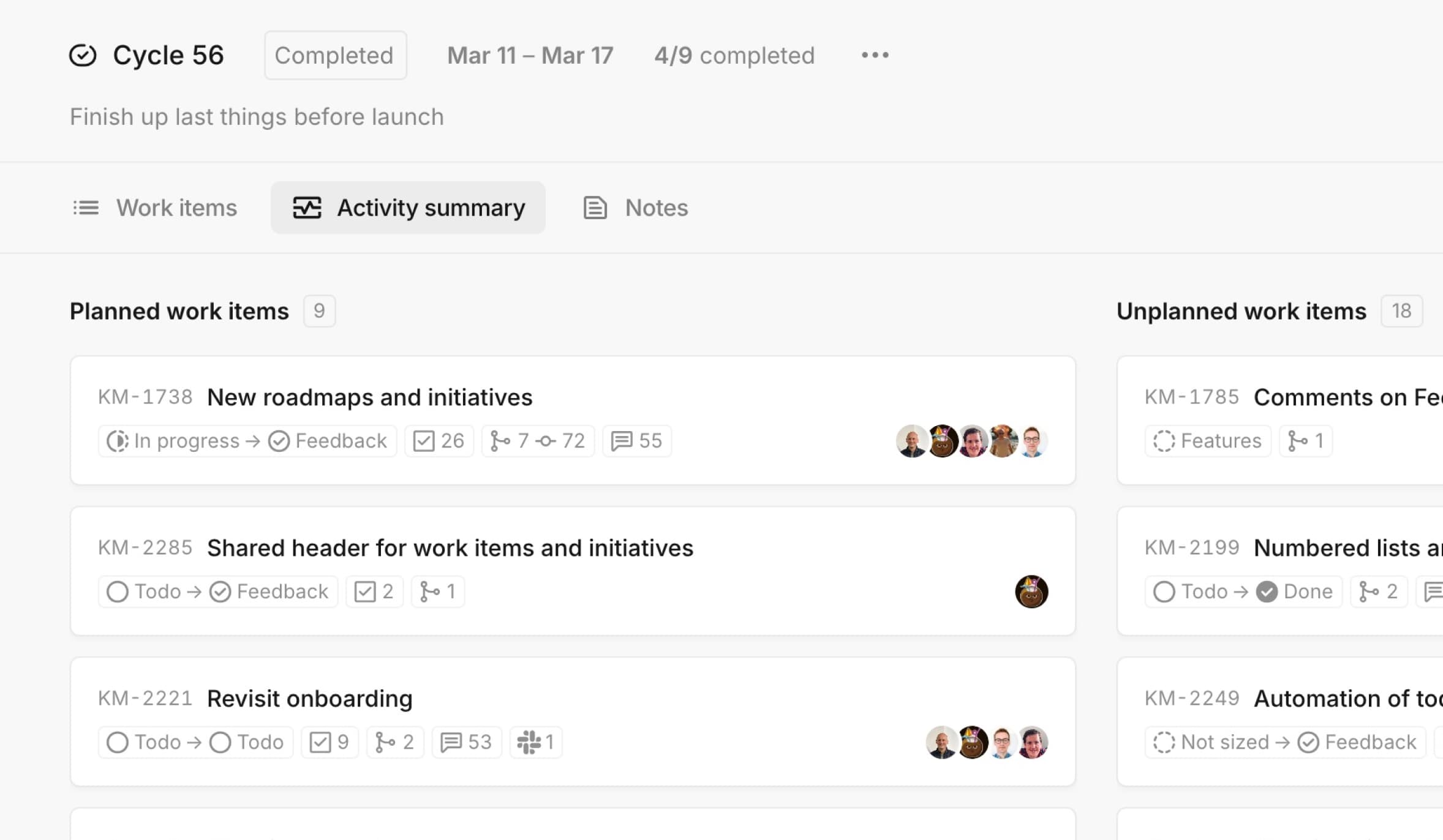Image resolution: width=1443 pixels, height=840 pixels.
Task: Click the branch and commit badge on KM-1738
Action: click(x=538, y=441)
